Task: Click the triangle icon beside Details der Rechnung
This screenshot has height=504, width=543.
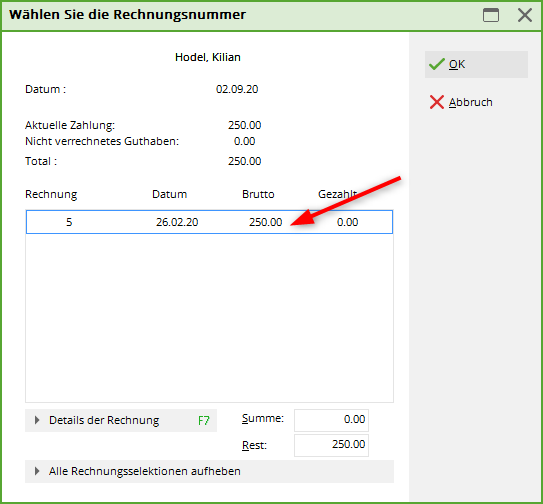Action: click(x=37, y=420)
